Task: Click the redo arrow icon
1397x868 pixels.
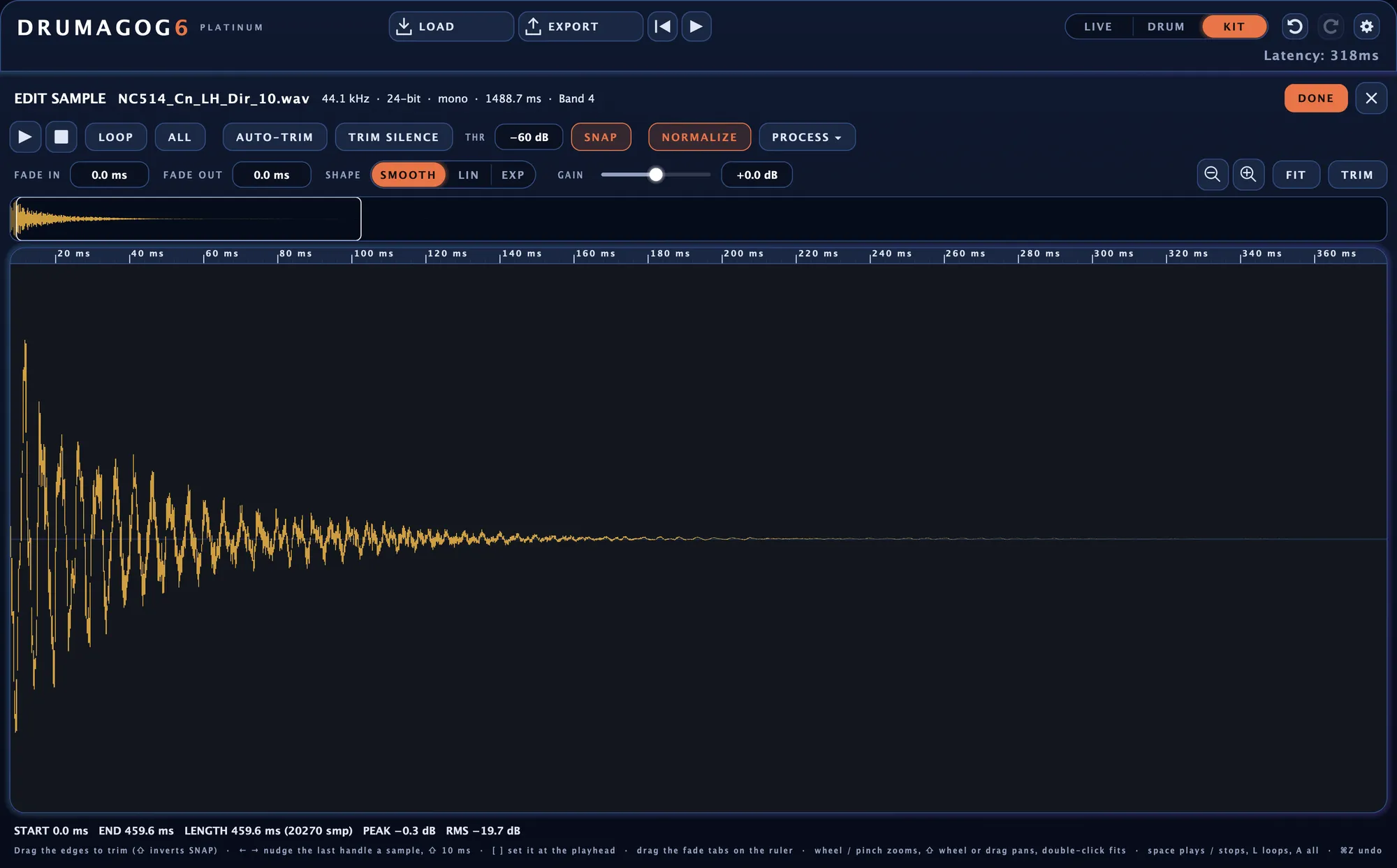Action: [x=1331, y=27]
